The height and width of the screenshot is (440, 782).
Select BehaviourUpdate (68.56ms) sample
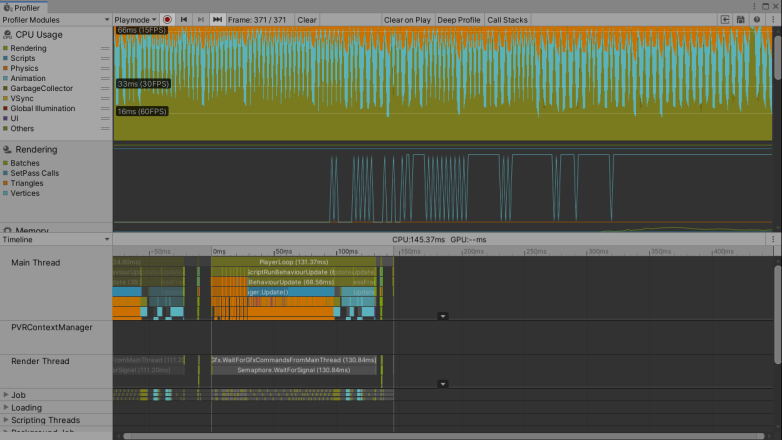(x=291, y=282)
